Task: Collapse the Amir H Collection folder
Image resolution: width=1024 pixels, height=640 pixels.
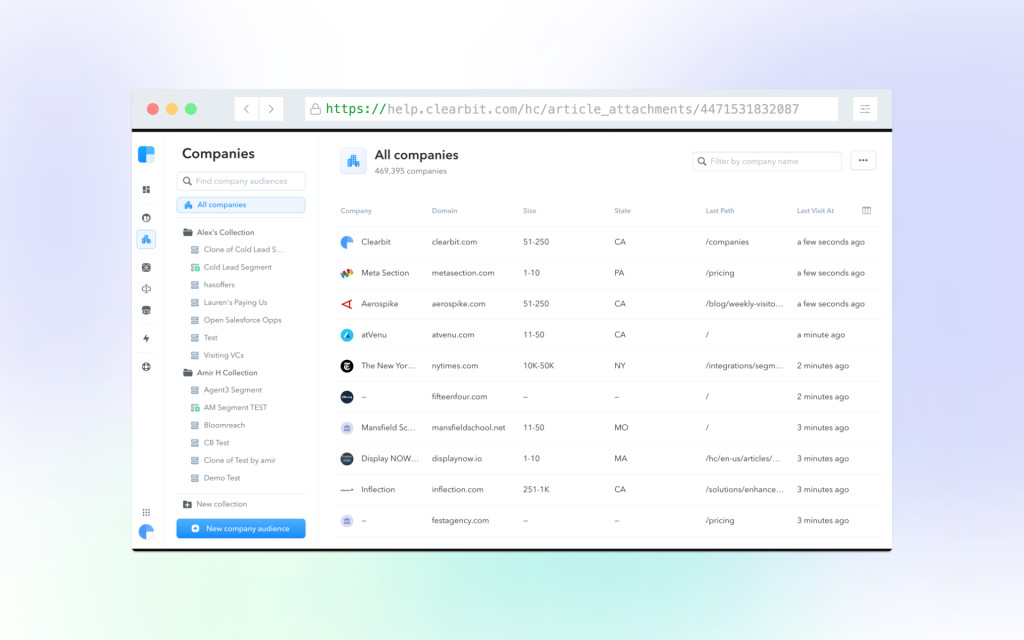Action: (x=188, y=373)
